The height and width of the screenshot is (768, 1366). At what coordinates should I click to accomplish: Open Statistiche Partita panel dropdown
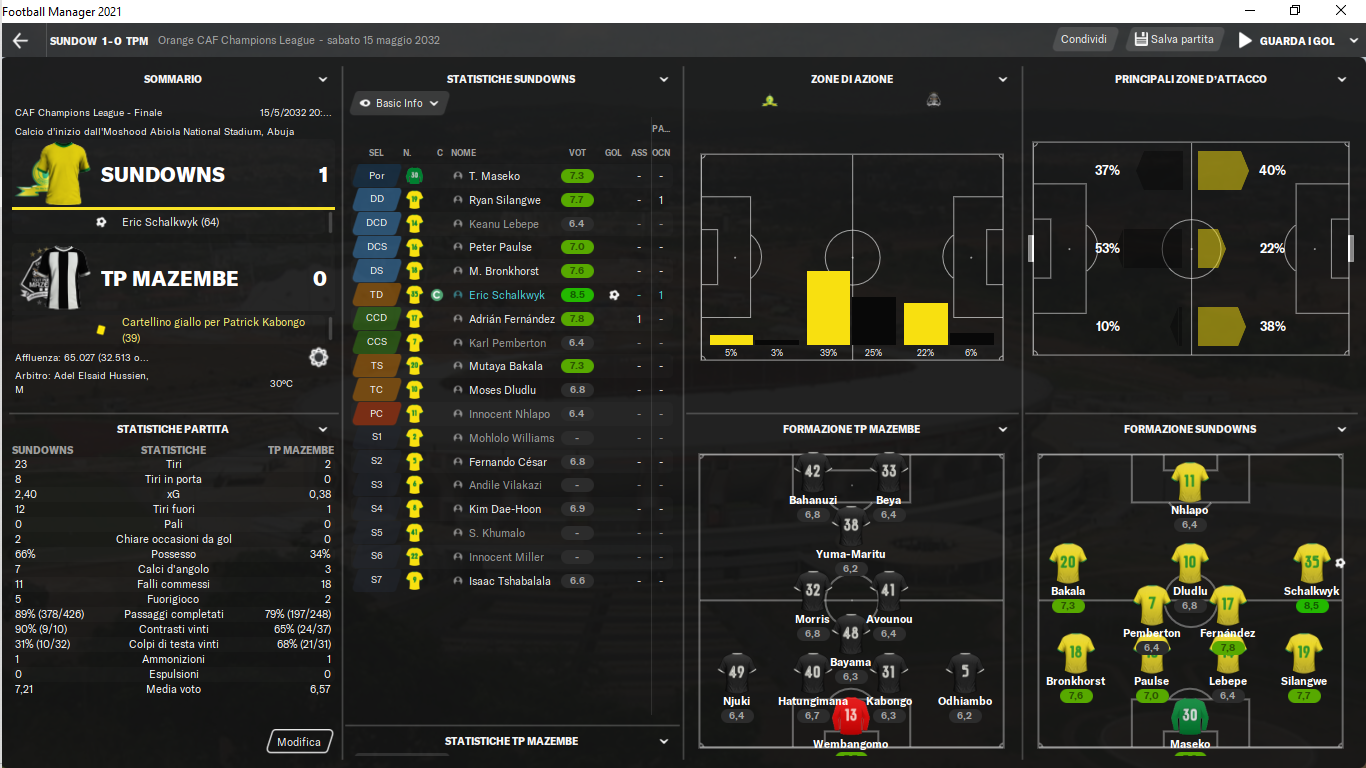323,429
